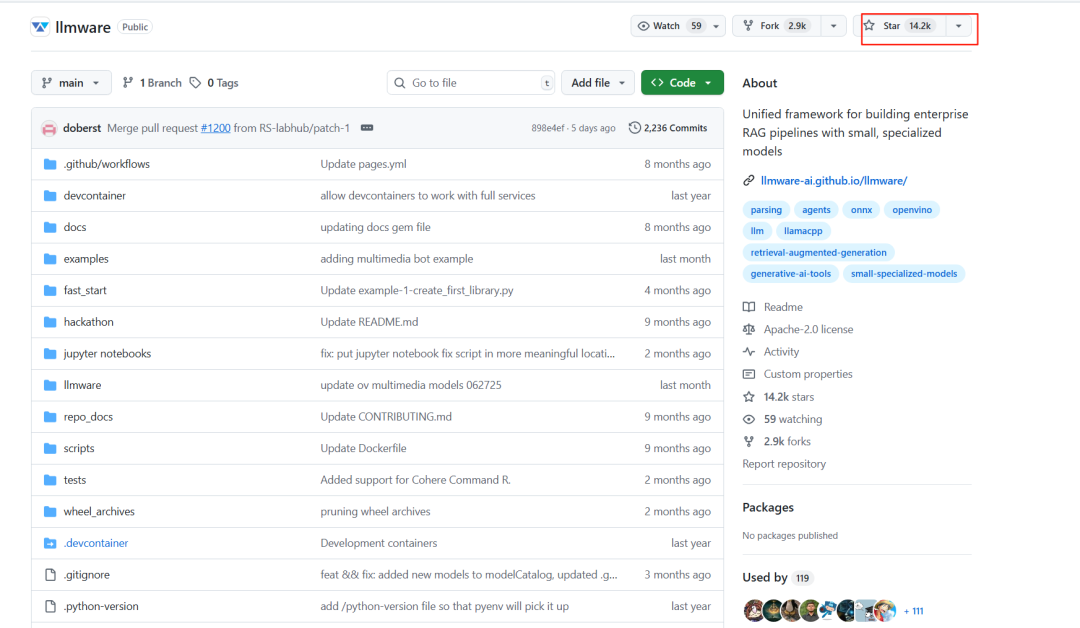Click the license scale icon
Viewport: 1080px width, 628px height.
[x=749, y=329]
